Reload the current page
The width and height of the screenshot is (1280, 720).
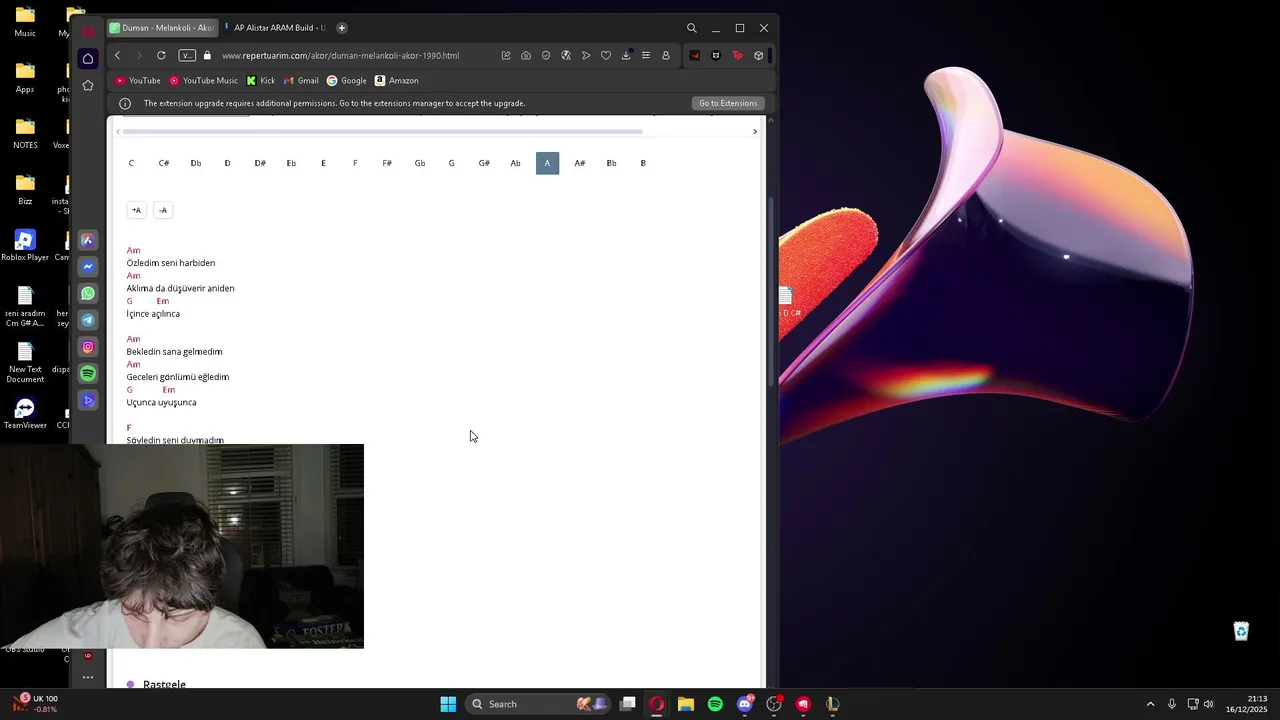(161, 55)
